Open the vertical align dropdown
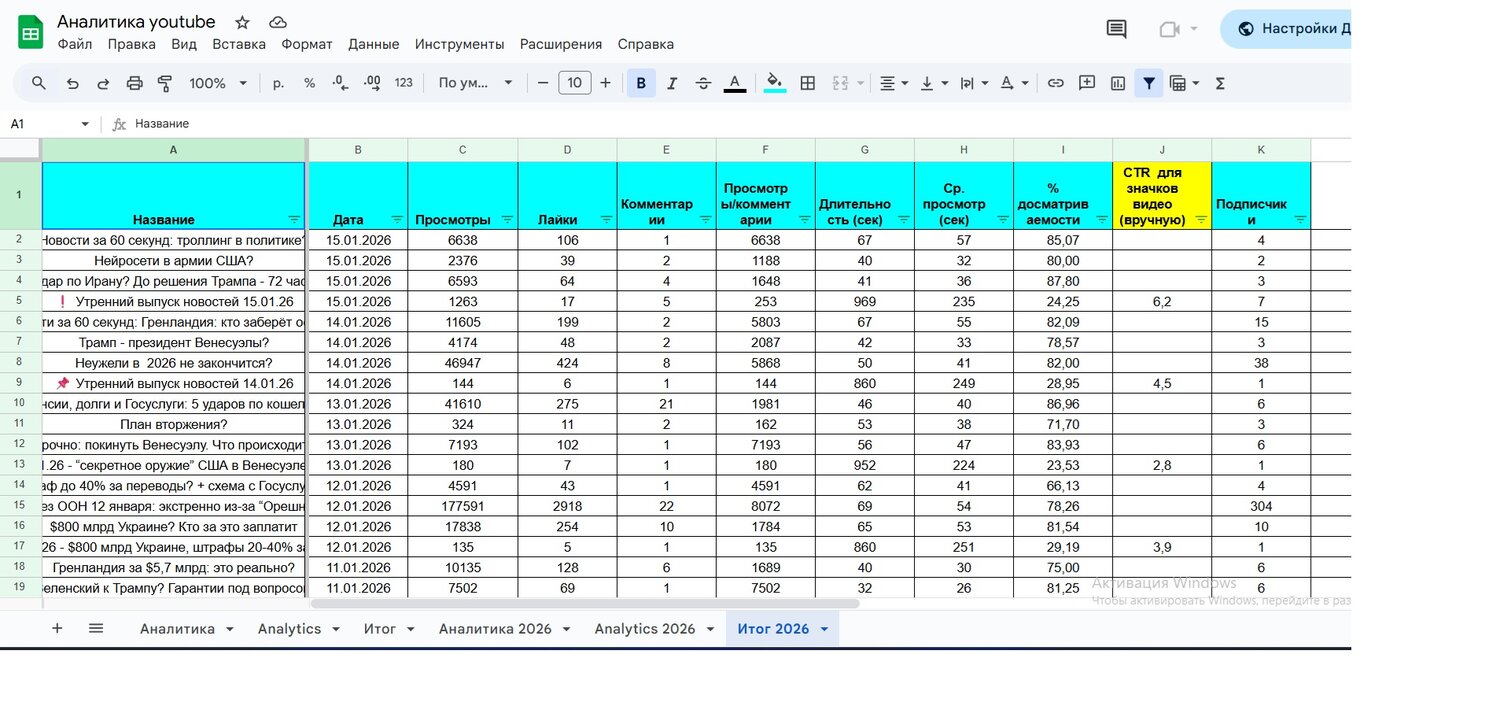 coord(934,83)
